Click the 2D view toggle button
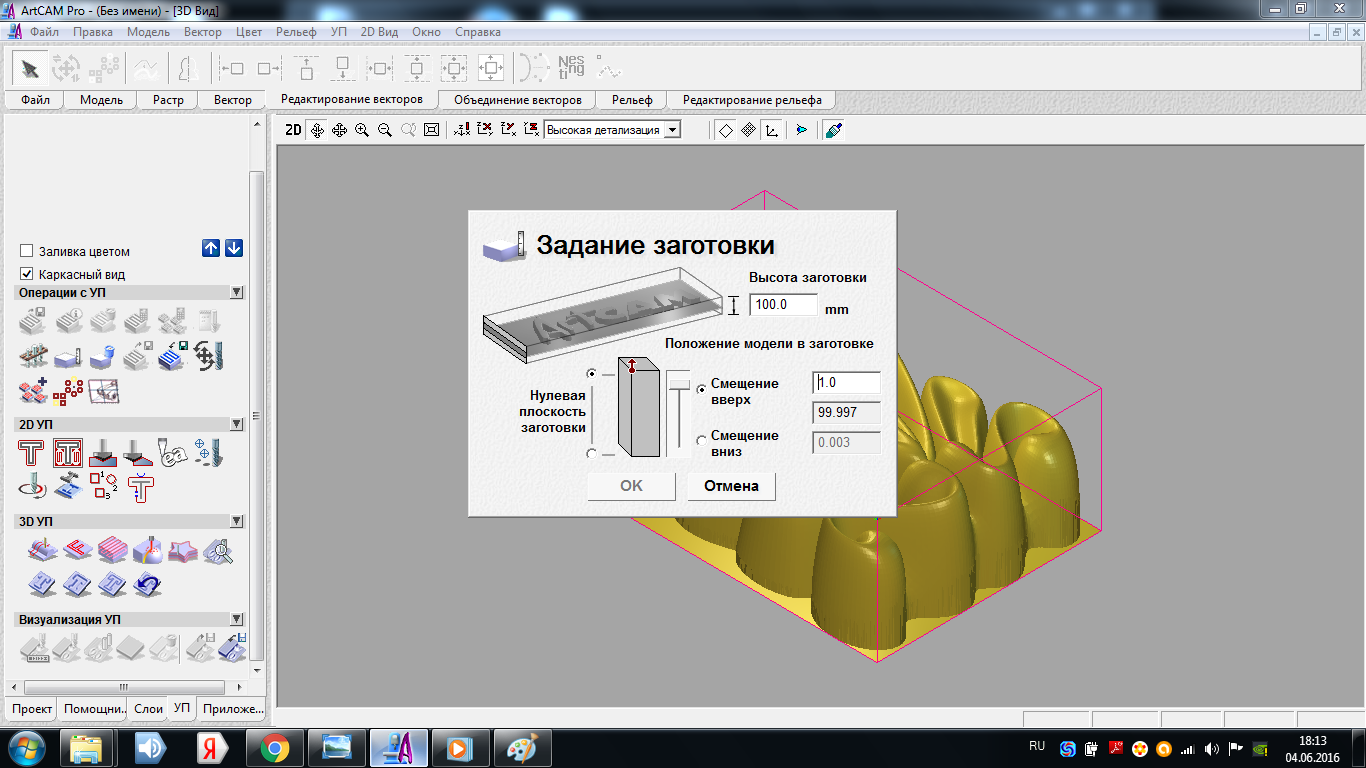This screenshot has height=768, width=1366. (292, 130)
